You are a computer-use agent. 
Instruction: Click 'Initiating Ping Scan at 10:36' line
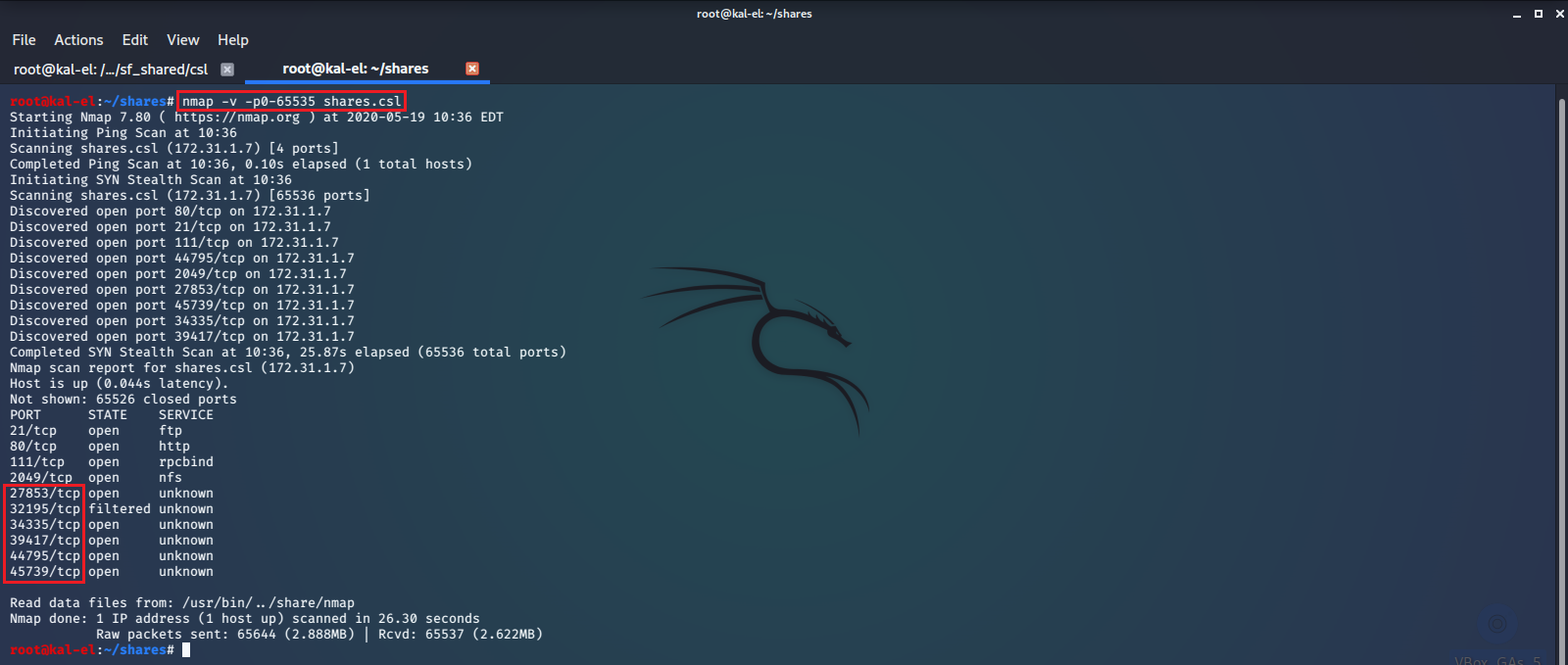pos(123,132)
